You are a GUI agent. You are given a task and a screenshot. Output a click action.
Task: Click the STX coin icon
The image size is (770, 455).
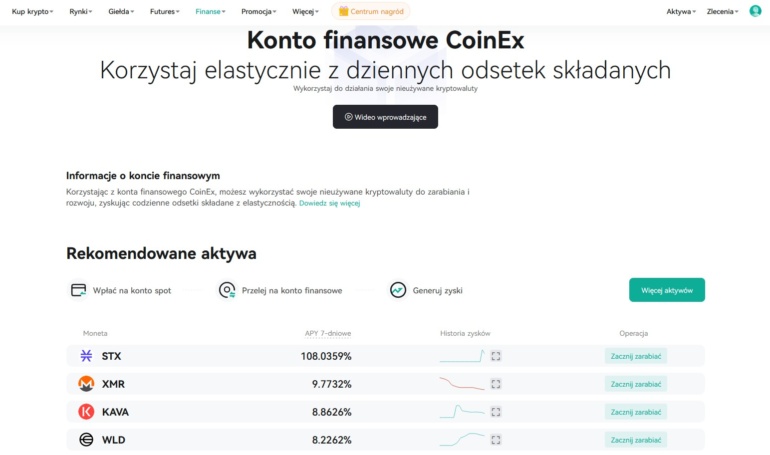pos(86,356)
